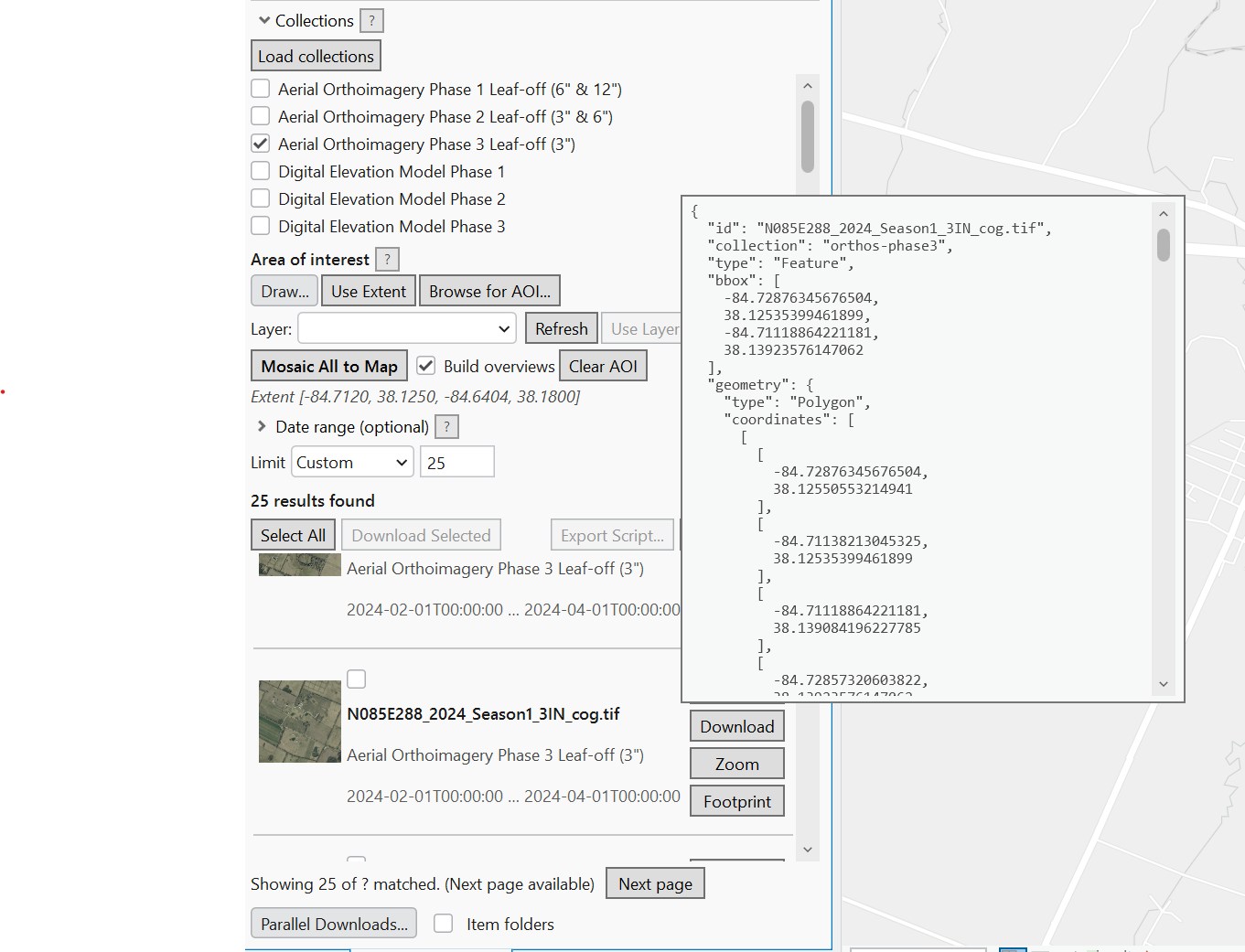Viewport: 1245px width, 952px height.
Task: Open Browse for AOI... dialog
Action: click(x=490, y=291)
